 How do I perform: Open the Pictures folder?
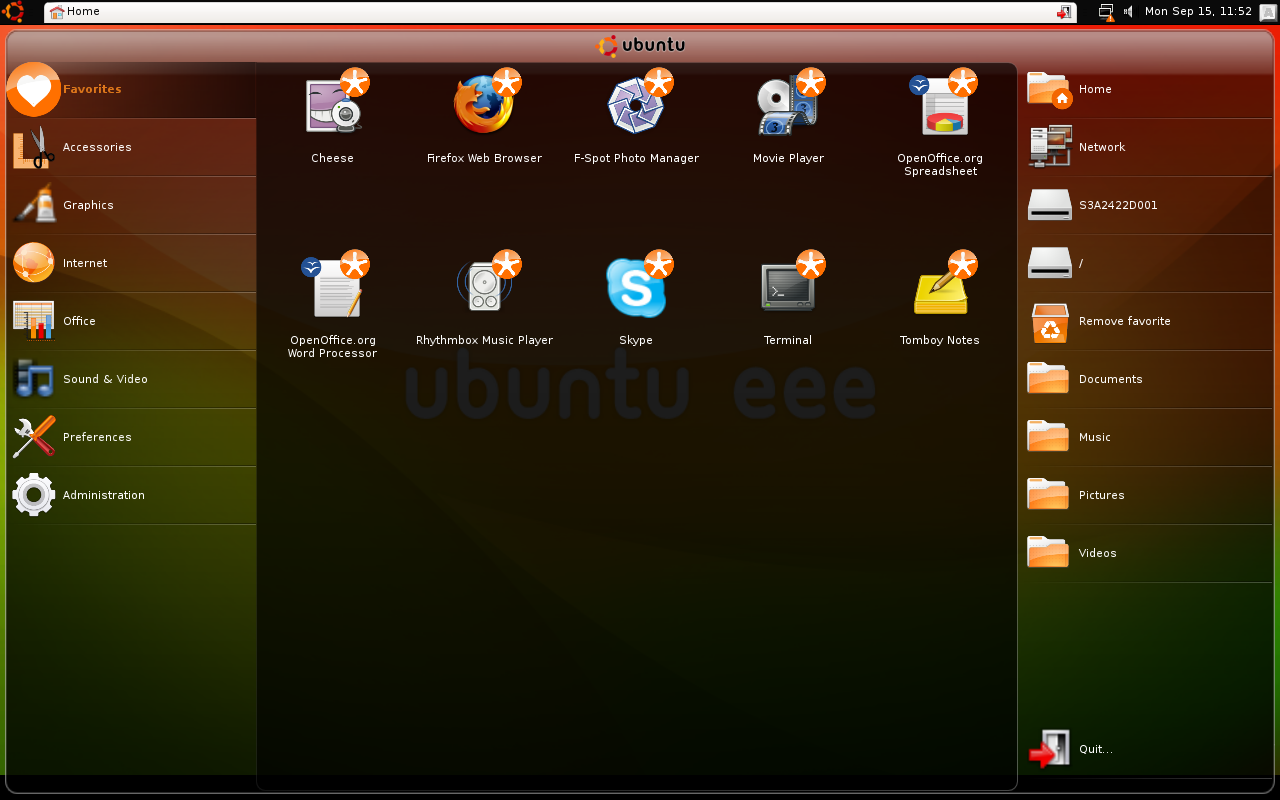pos(1148,496)
